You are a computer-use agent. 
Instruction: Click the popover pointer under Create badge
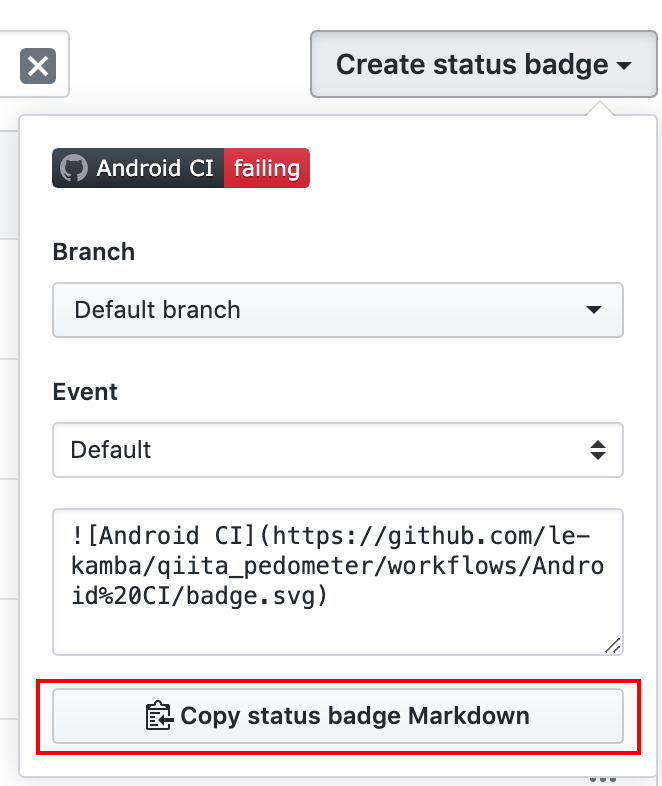tap(599, 108)
